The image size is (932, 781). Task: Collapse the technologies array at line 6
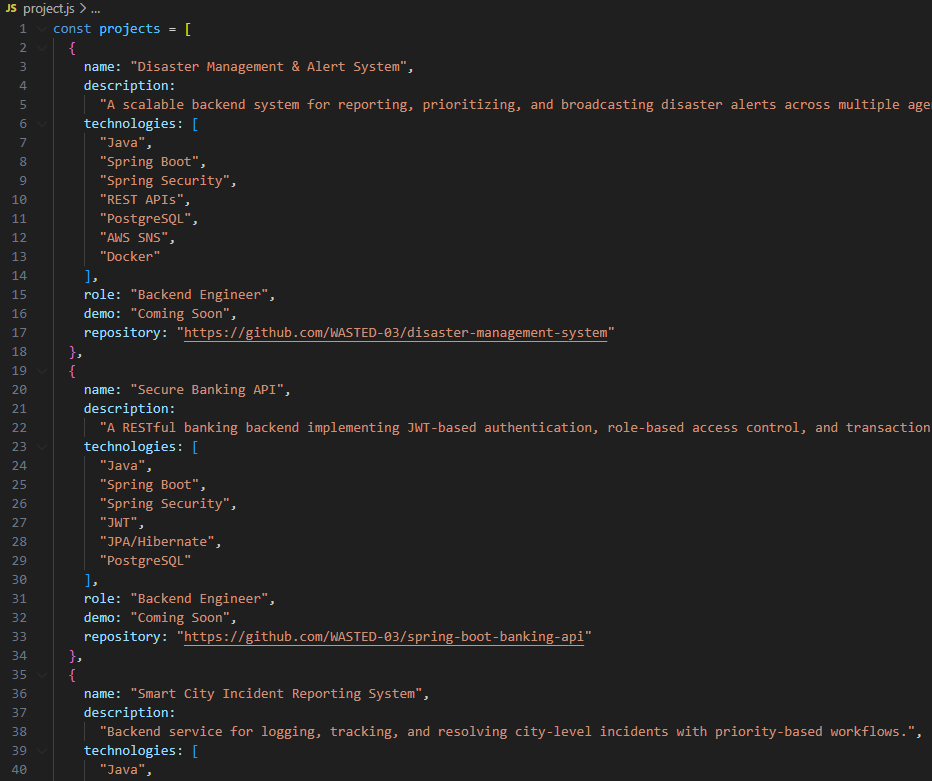42,124
